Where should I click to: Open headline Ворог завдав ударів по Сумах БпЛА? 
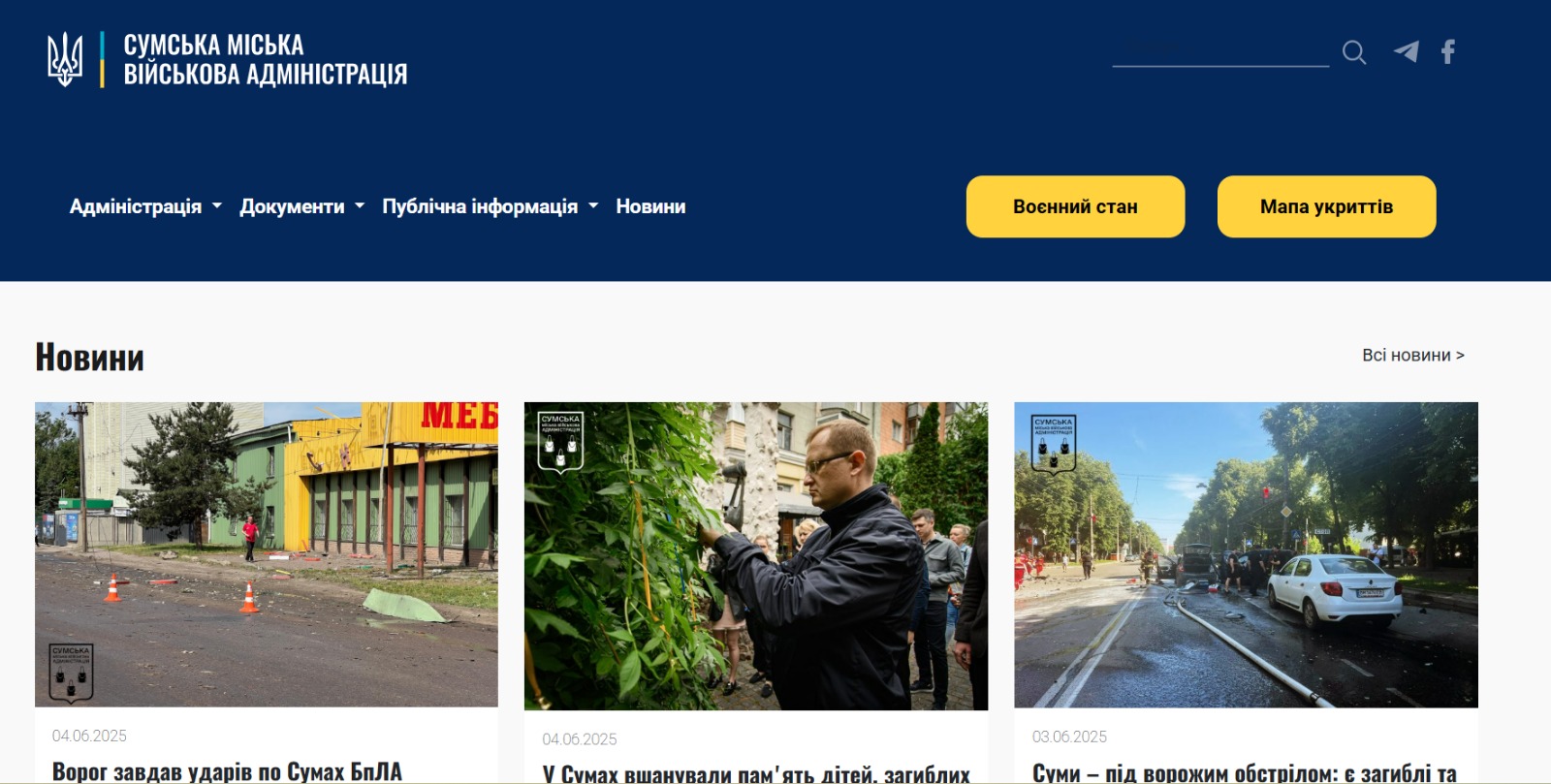(227, 771)
